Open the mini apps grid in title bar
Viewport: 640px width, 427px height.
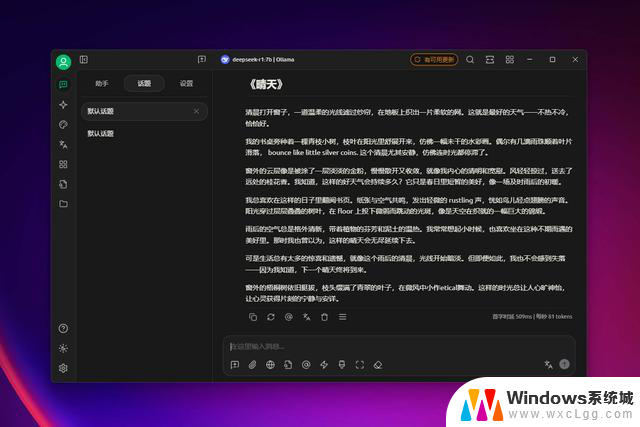510,60
